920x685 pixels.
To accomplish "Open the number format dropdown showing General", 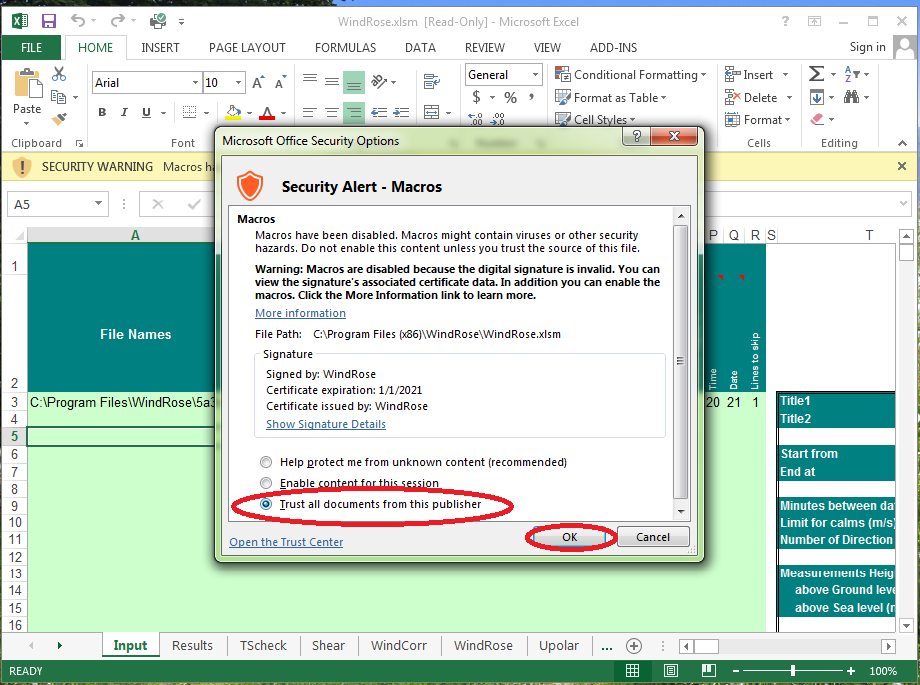I will tap(535, 75).
